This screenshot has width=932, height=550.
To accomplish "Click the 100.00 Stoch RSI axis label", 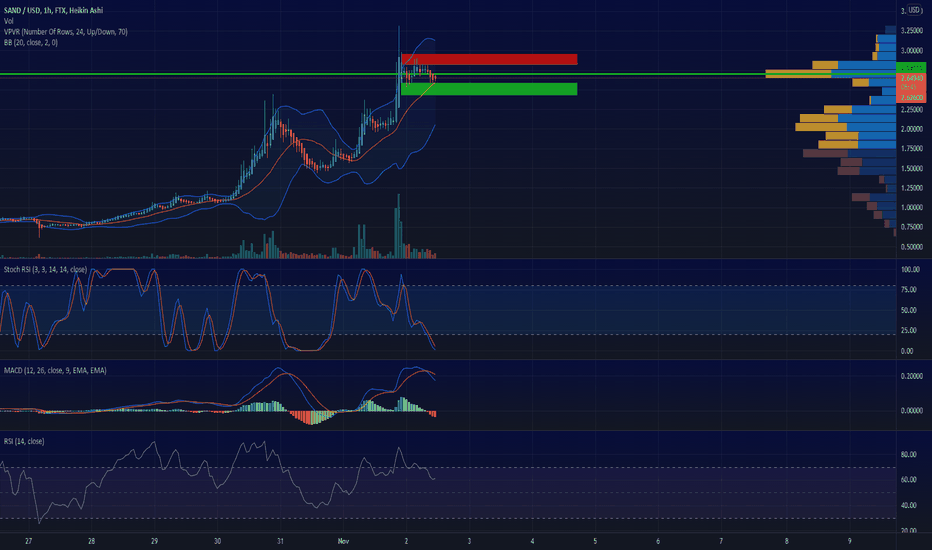I will click(x=910, y=270).
